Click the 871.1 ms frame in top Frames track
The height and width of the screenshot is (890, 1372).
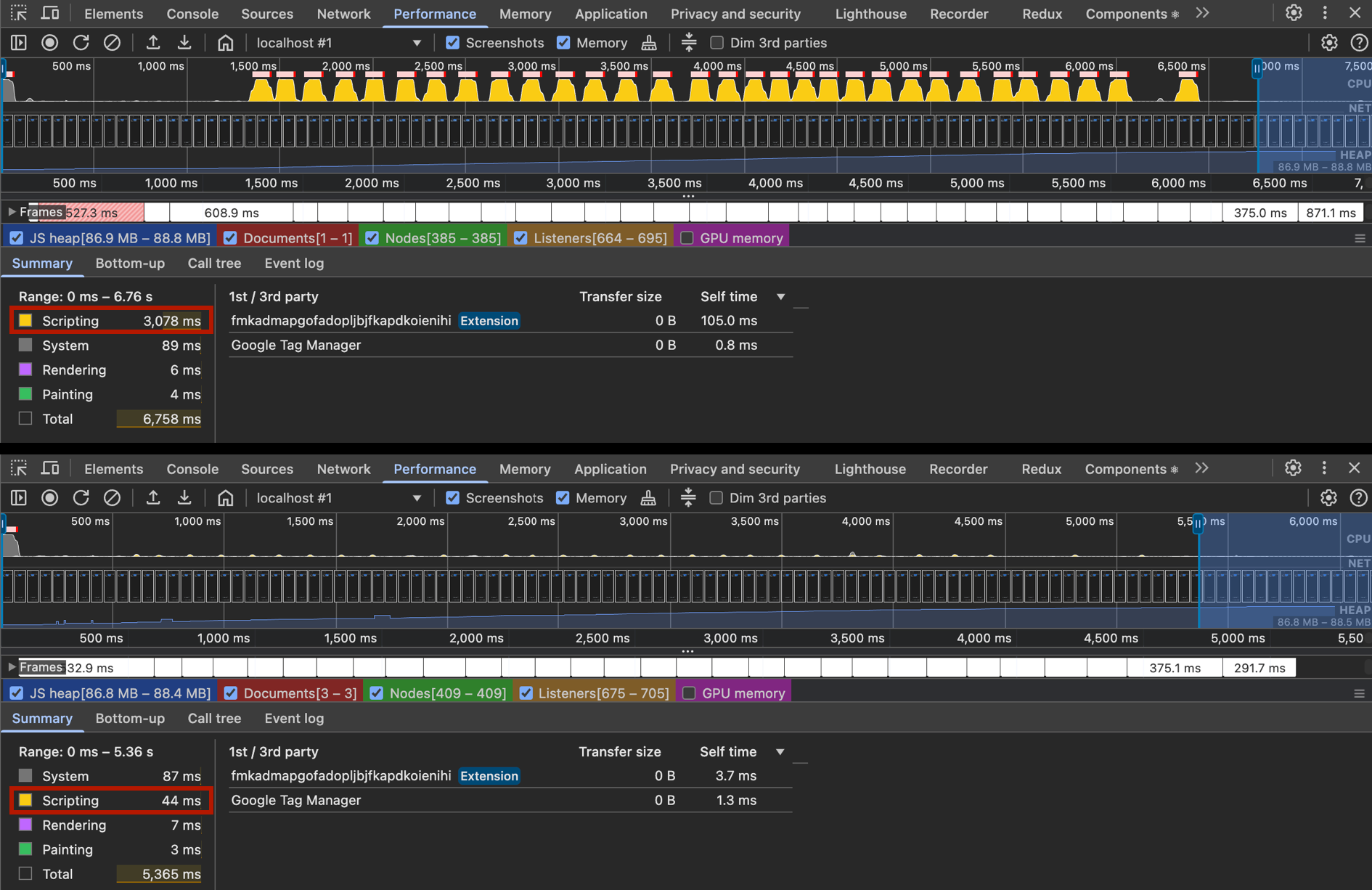(1330, 213)
